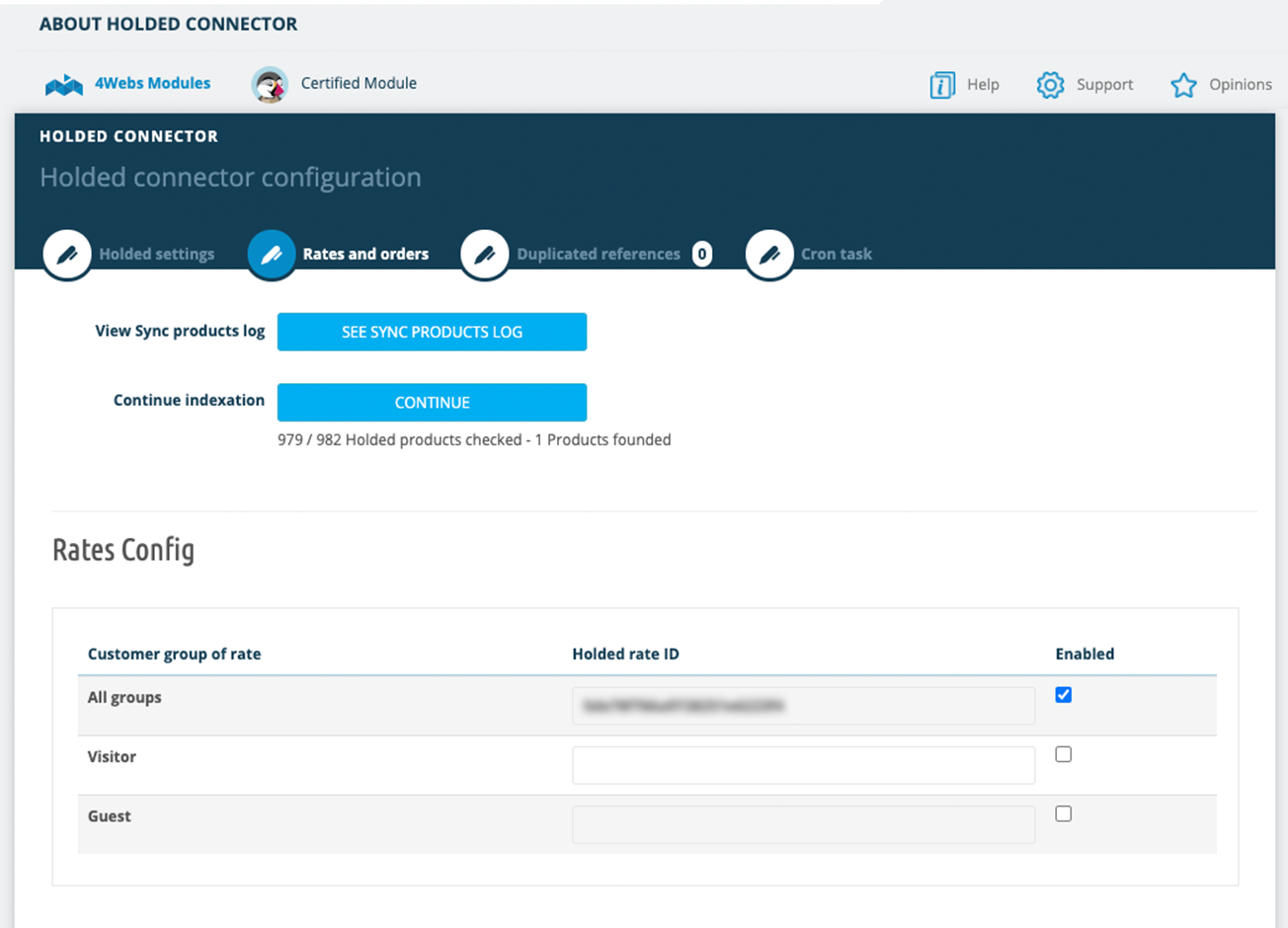Open the Duplicated references tab

coord(599,254)
